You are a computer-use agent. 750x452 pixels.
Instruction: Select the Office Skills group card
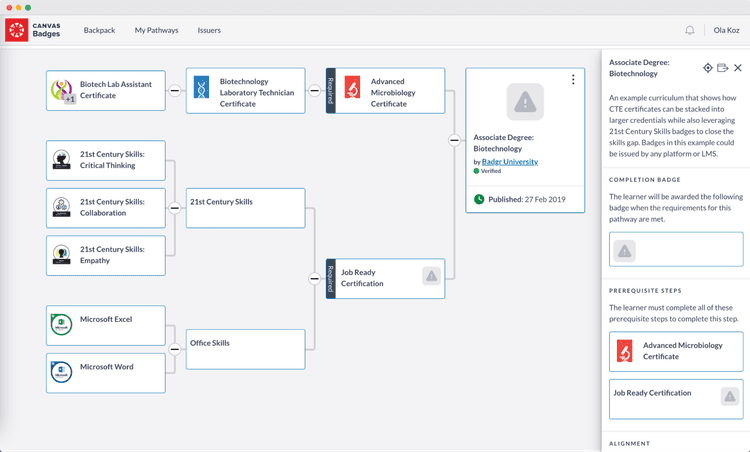pyautogui.click(x=245, y=349)
